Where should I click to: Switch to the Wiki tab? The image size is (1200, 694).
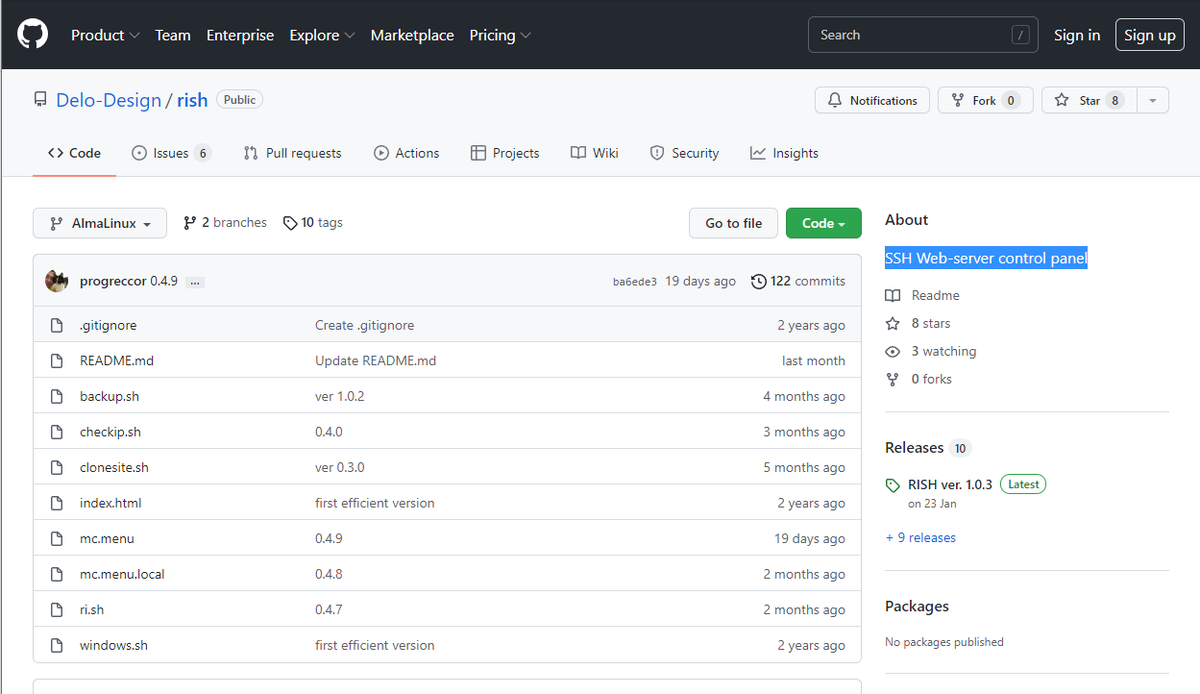(x=594, y=153)
